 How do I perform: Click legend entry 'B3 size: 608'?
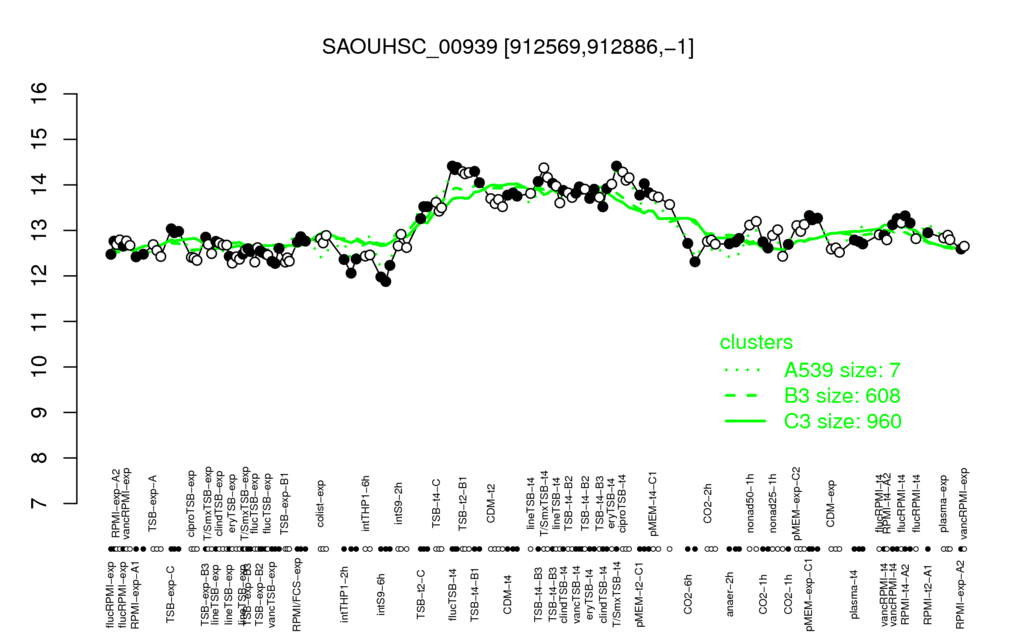(842, 396)
